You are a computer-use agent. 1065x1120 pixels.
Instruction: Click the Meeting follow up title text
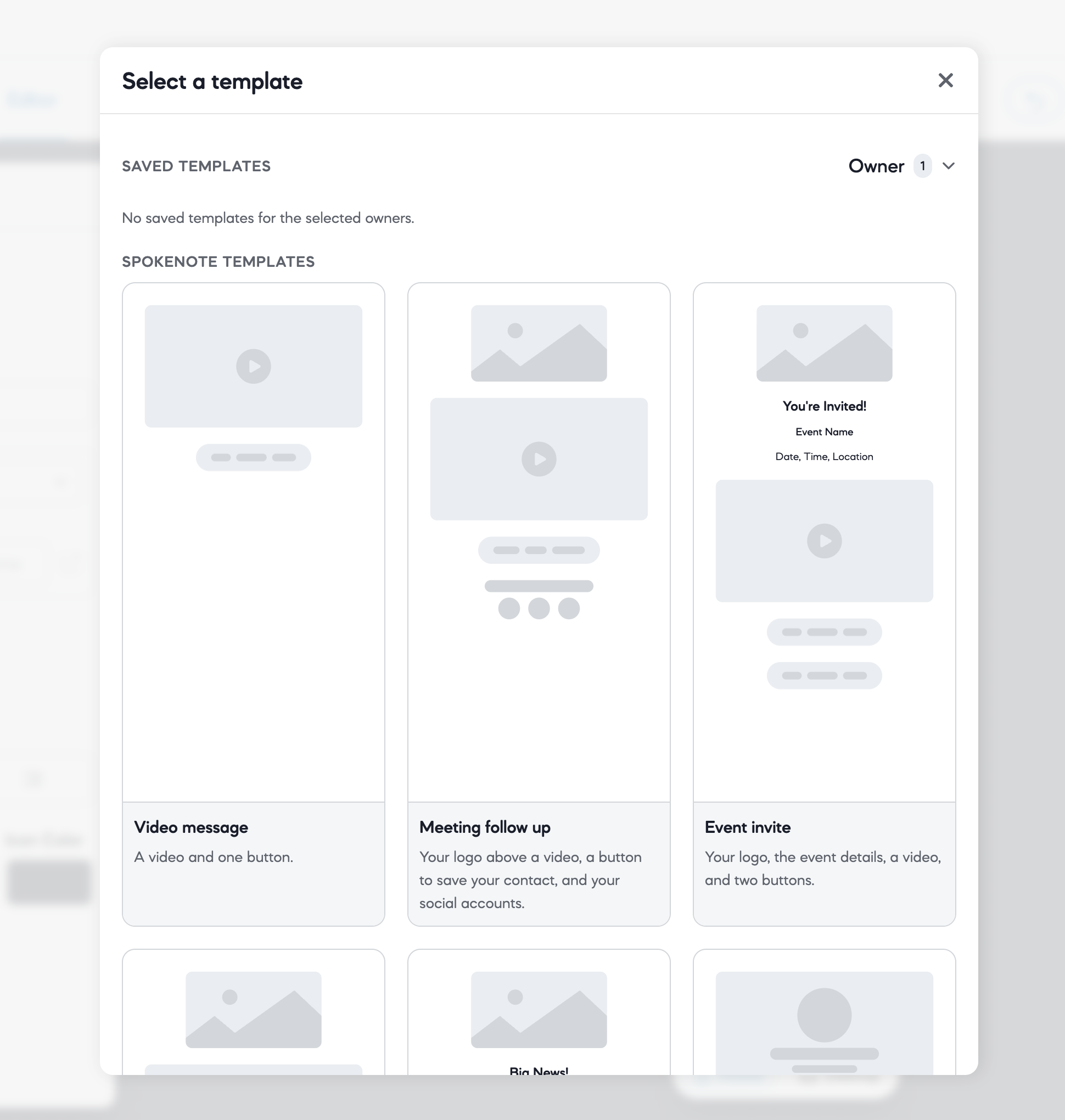pos(485,827)
